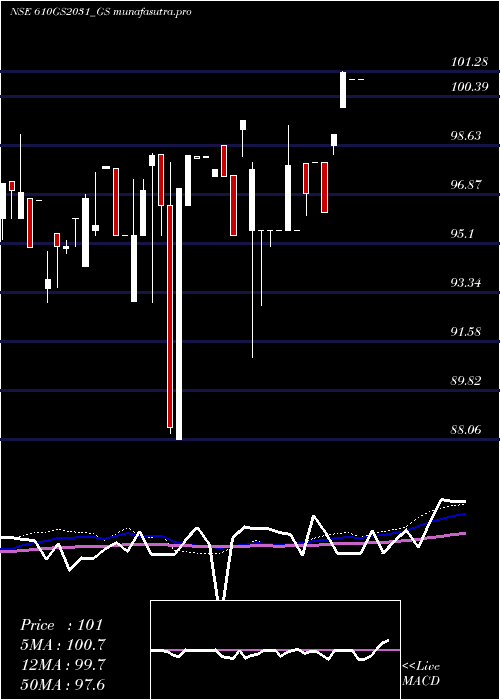Click the 50MA : 97.6 value
500x700 pixels.
point(63,685)
